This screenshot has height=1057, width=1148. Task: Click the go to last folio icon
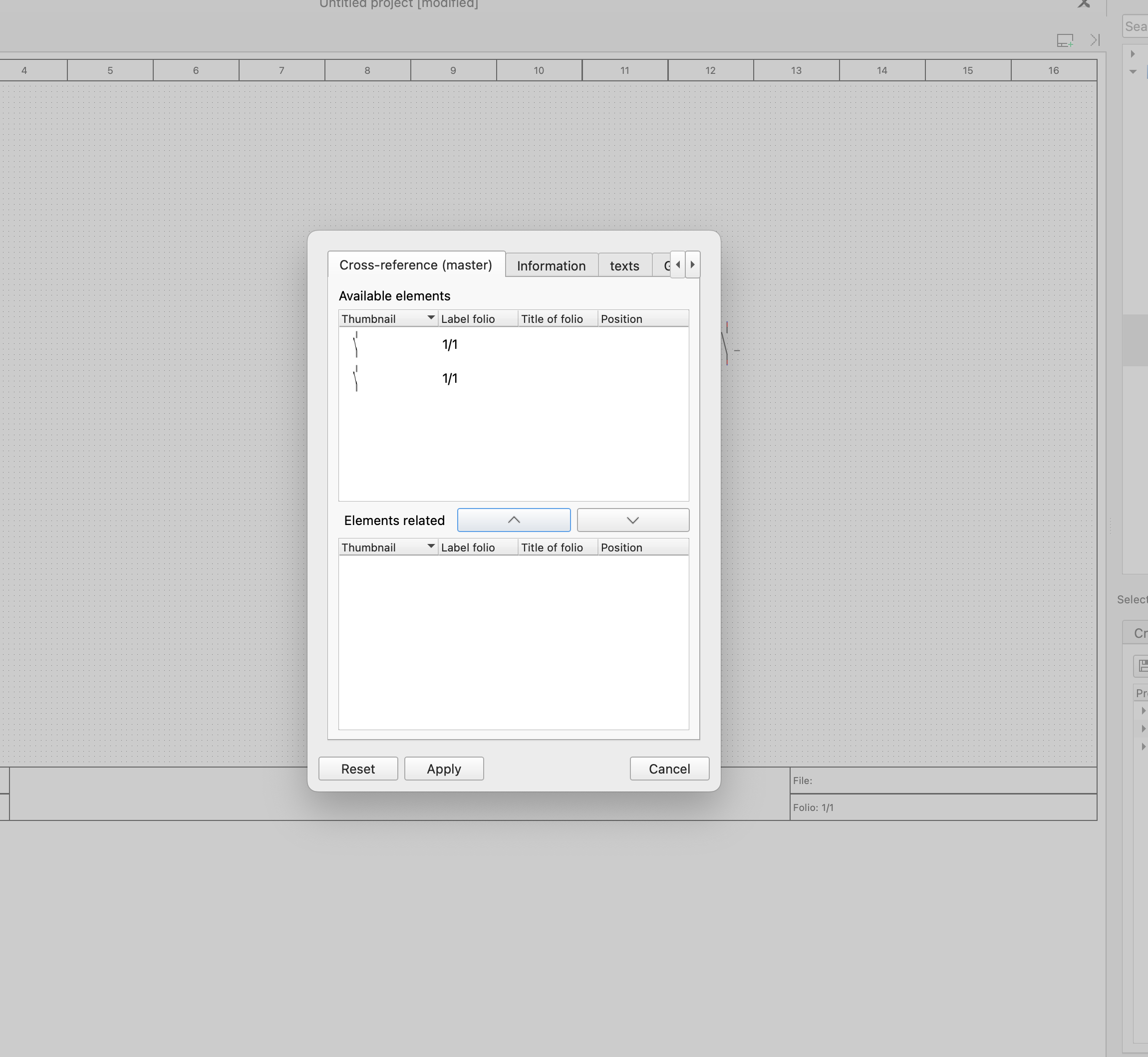click(x=1095, y=40)
